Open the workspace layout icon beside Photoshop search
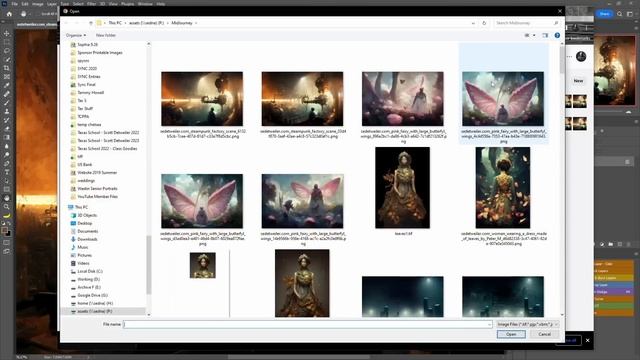This screenshot has height=360, width=640. [630, 14]
